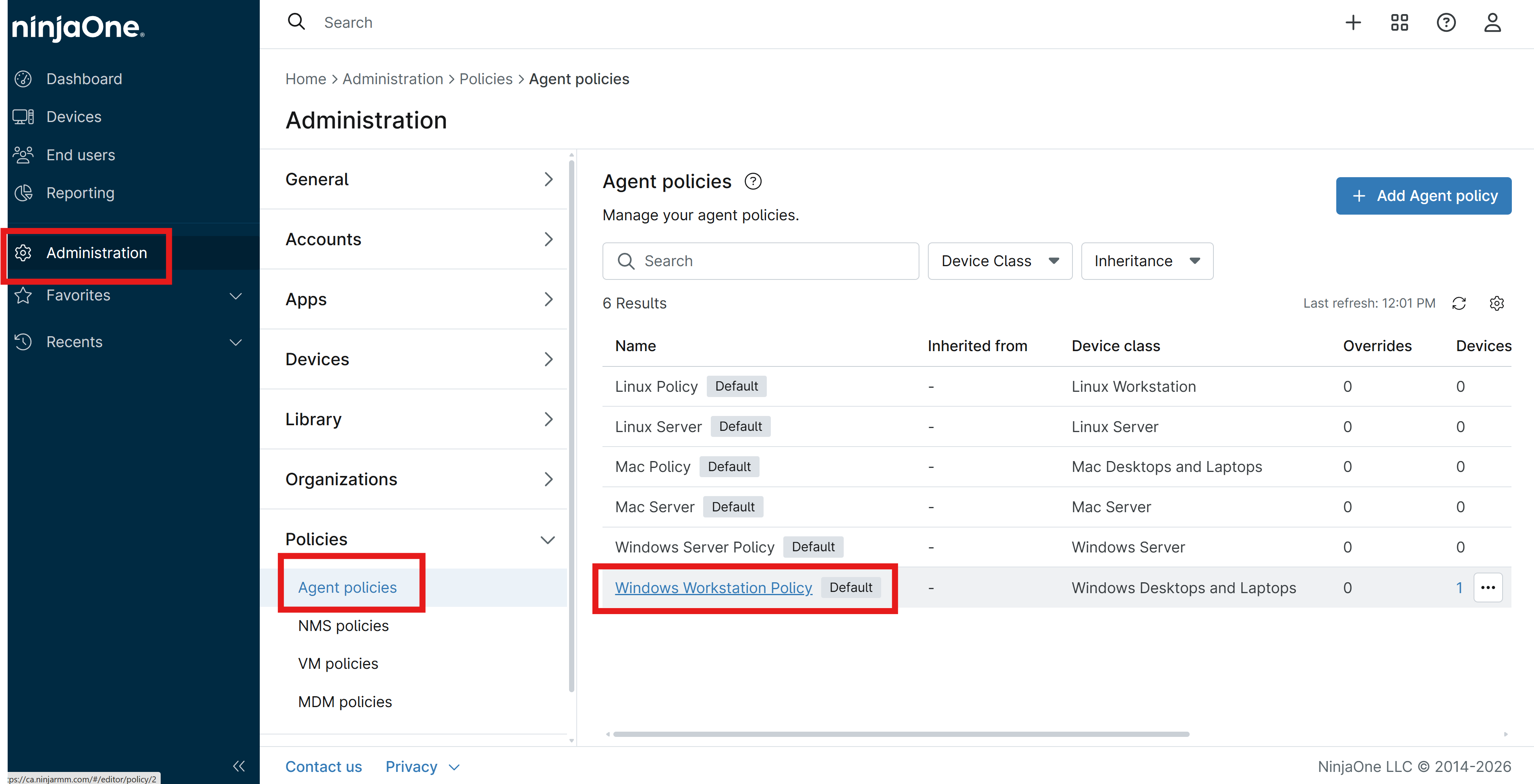This screenshot has width=1534, height=784.
Task: Collapse the Policies section
Action: [413, 539]
